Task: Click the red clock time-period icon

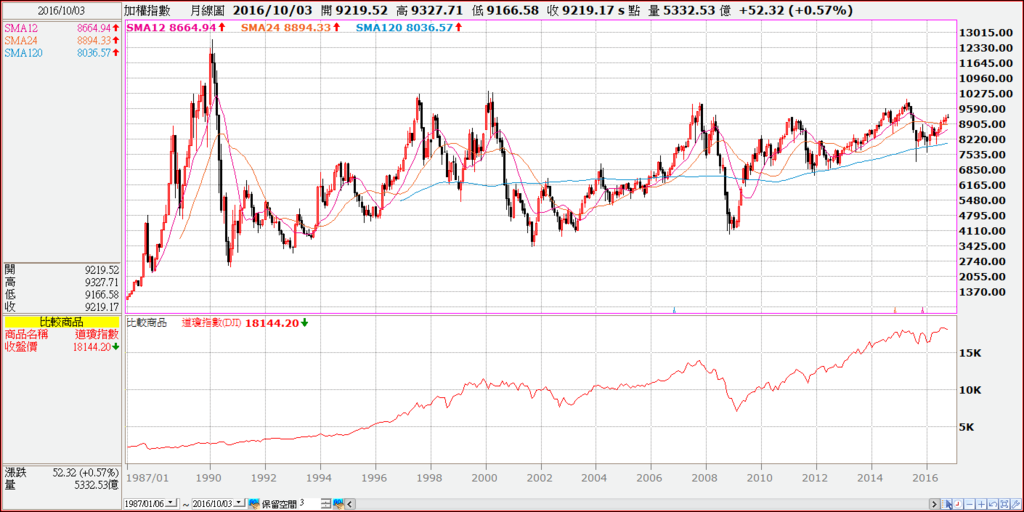Action: click(958, 504)
